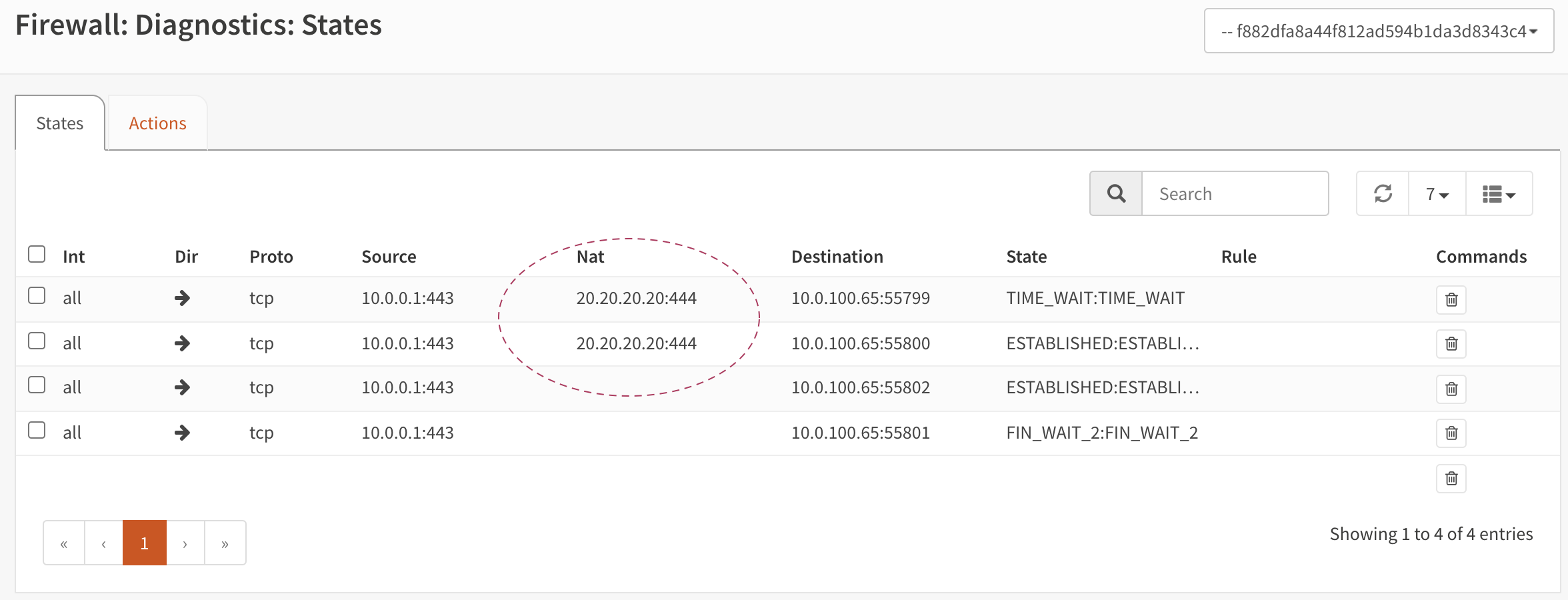
Task: Click destination 10.0.100.65:55799
Action: (x=860, y=298)
